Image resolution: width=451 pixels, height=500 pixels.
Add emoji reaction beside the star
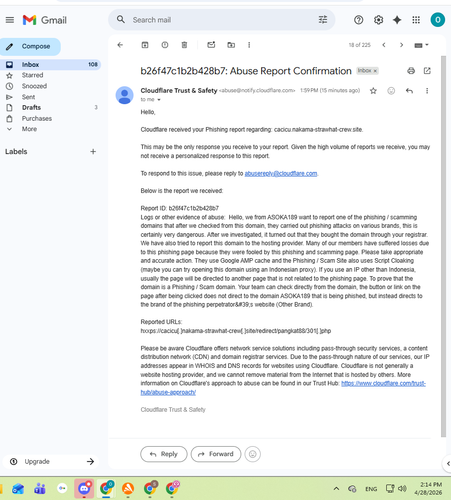coord(391,91)
